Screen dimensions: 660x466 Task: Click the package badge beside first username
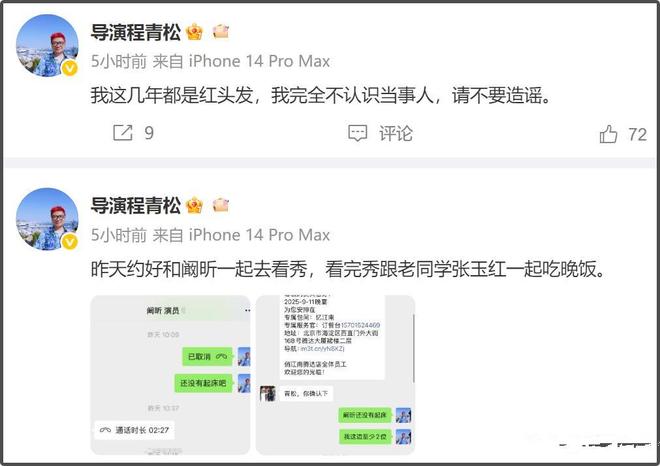(x=221, y=32)
